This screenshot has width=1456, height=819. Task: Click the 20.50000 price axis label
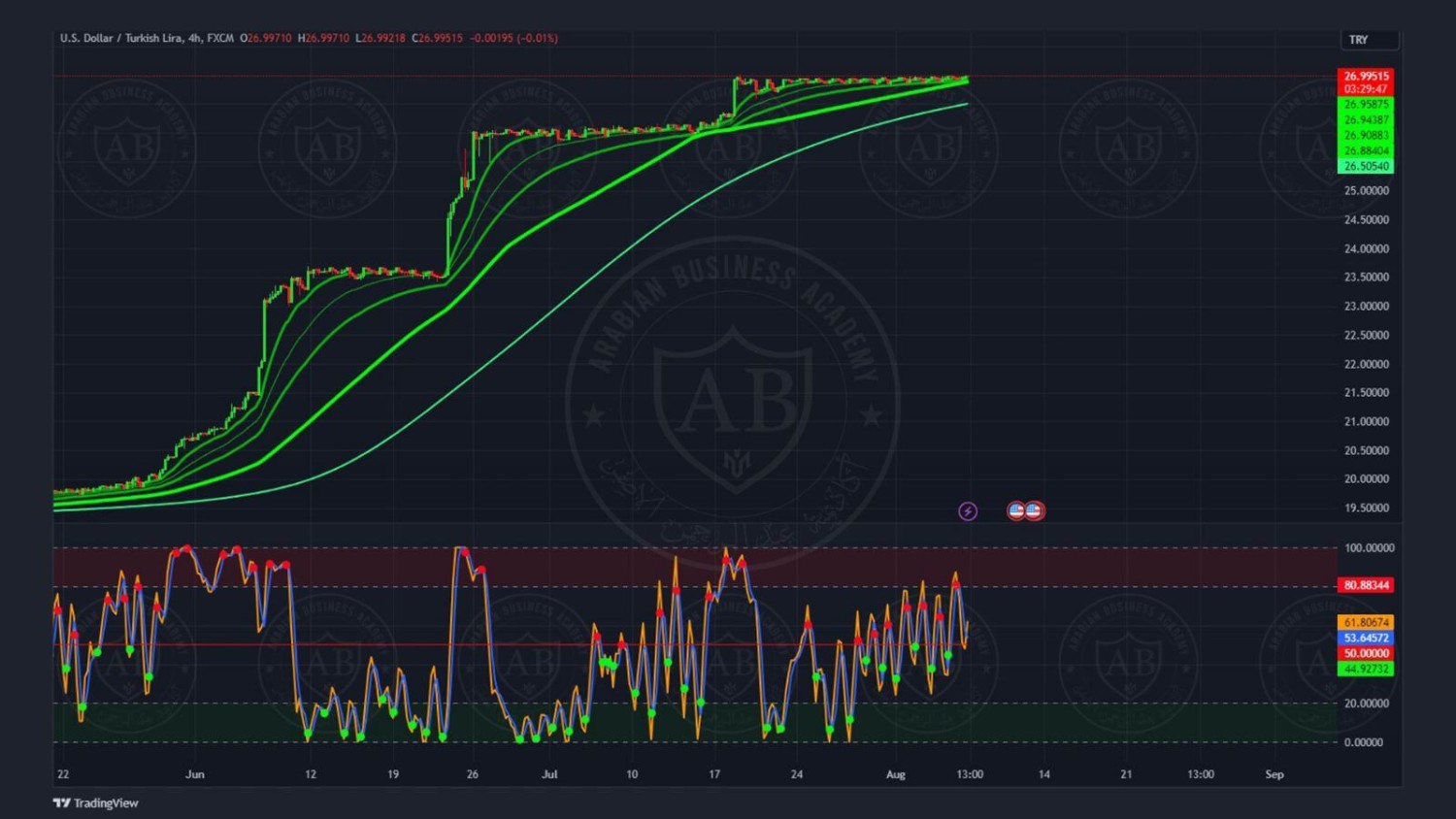coord(1366,450)
